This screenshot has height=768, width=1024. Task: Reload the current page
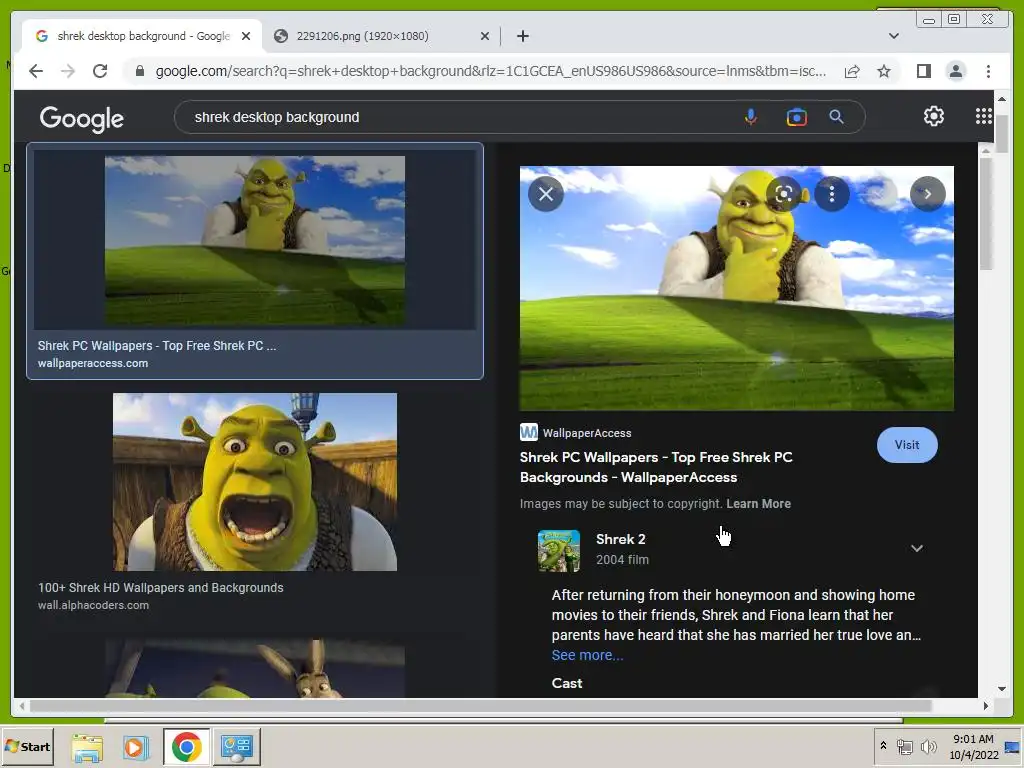tap(100, 71)
